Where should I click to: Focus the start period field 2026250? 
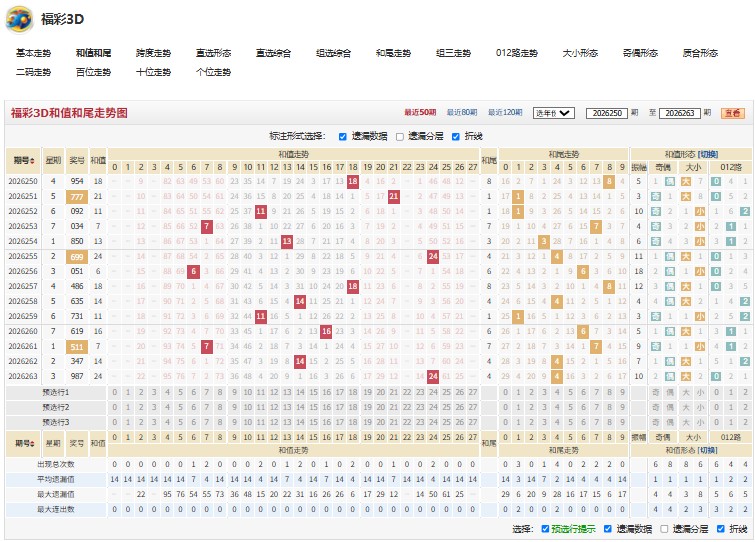tap(607, 113)
